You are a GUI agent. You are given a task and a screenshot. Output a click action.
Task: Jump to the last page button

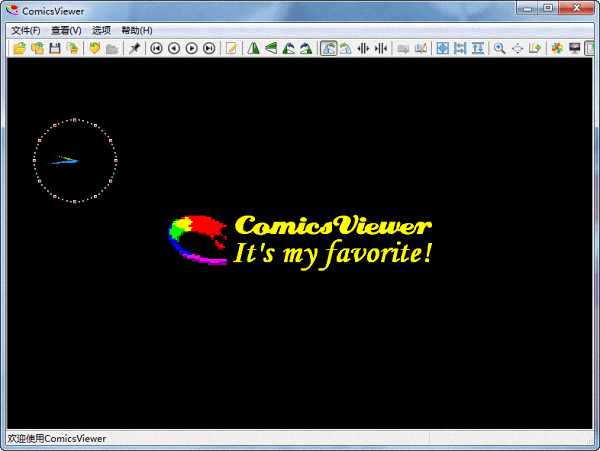tap(209, 48)
